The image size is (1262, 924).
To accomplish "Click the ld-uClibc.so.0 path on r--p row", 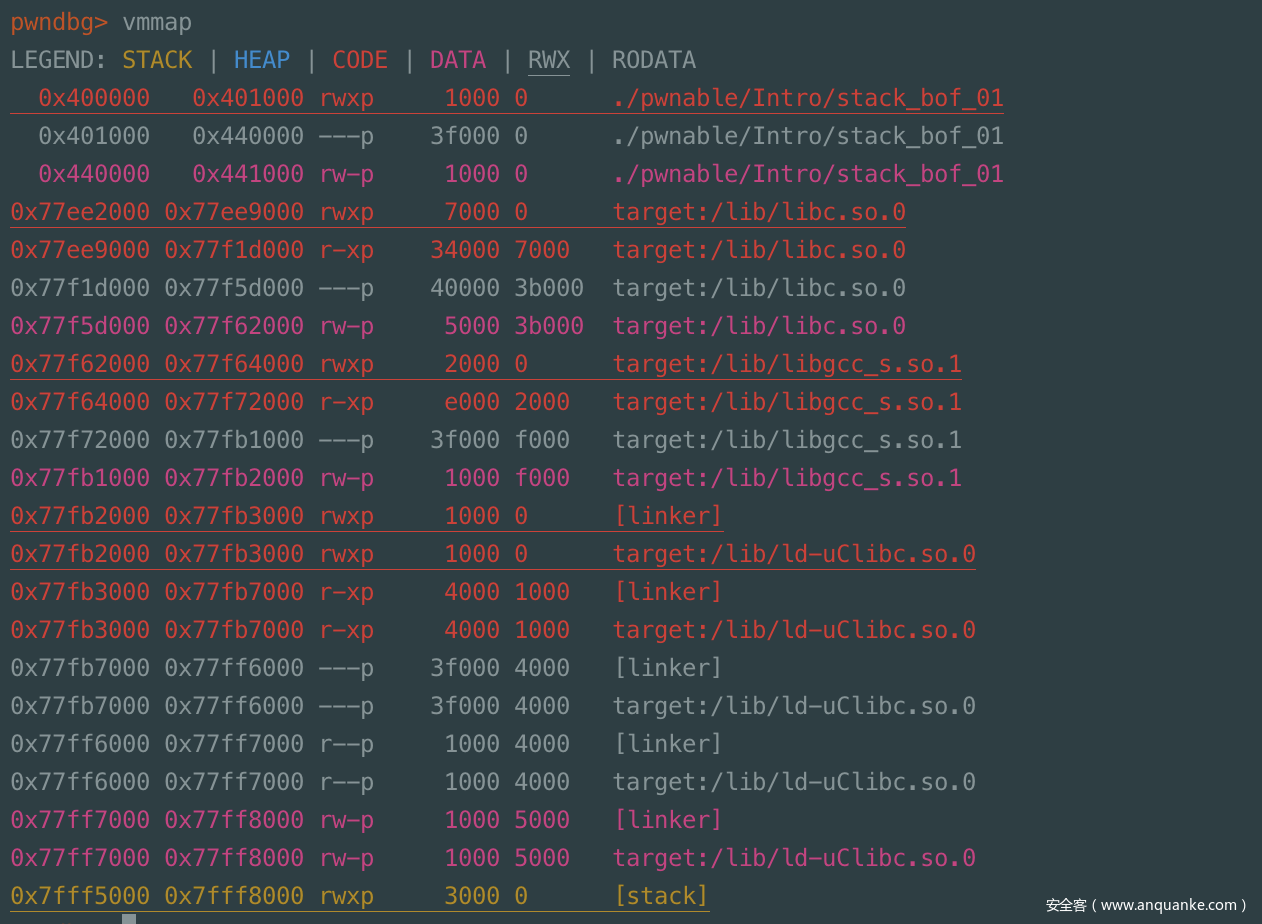I will pyautogui.click(x=794, y=782).
